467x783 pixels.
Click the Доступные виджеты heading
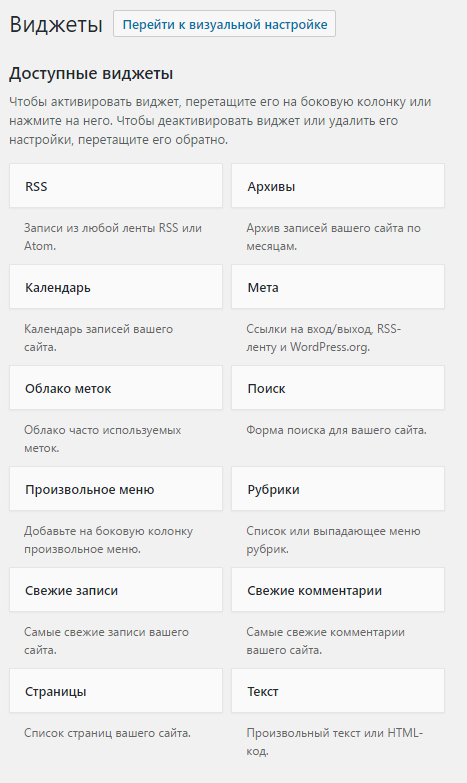pos(91,73)
